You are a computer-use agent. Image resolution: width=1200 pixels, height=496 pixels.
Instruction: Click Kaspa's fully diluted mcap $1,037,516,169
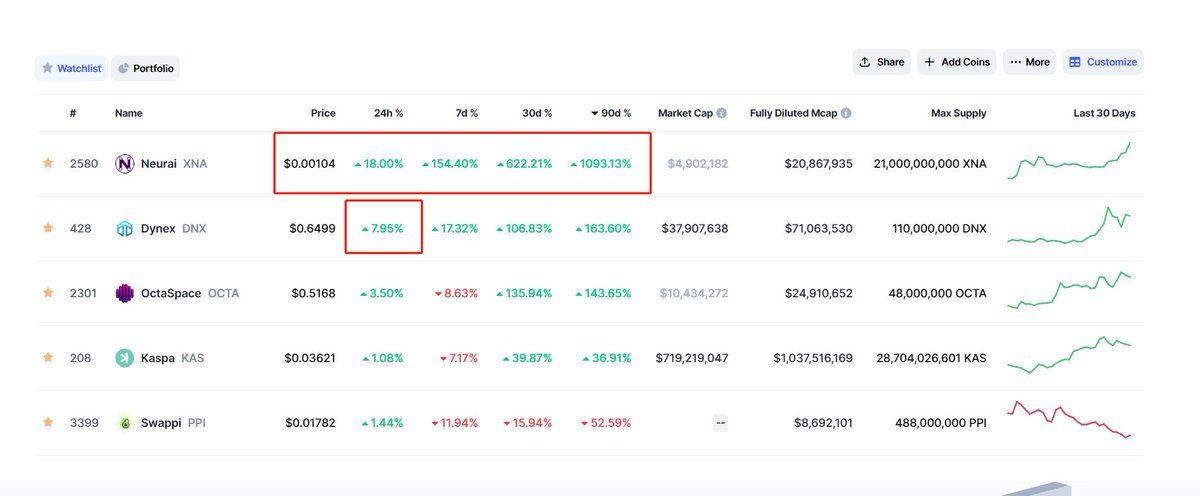(813, 358)
